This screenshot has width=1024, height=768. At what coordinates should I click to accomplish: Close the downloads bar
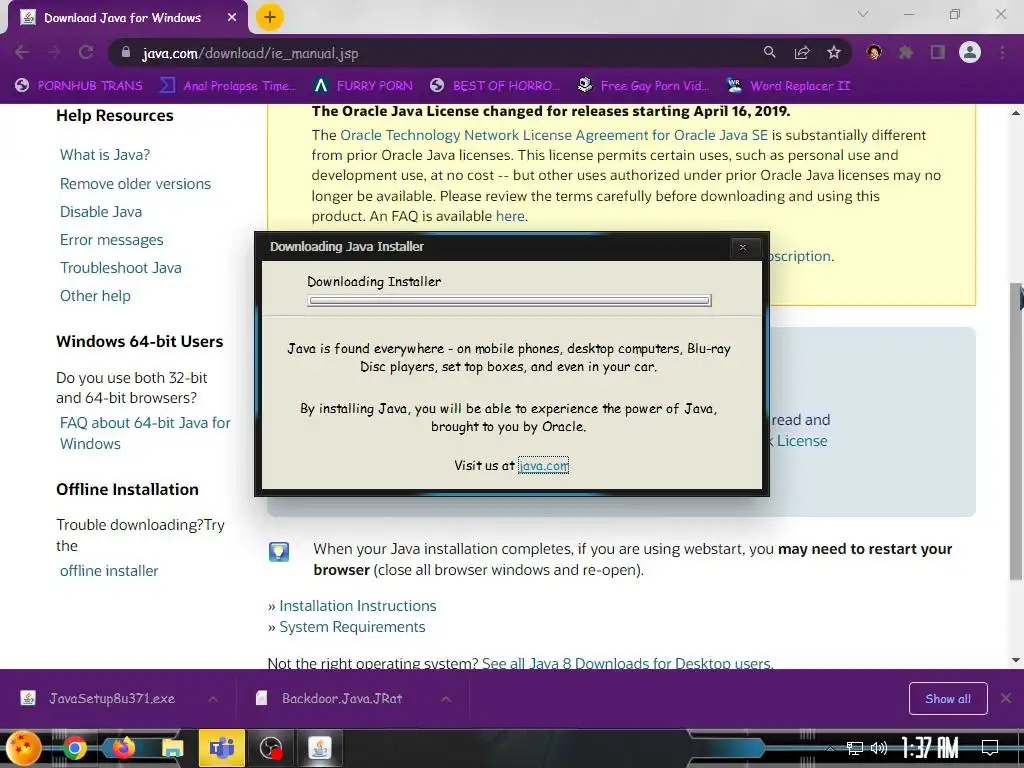(x=1006, y=699)
